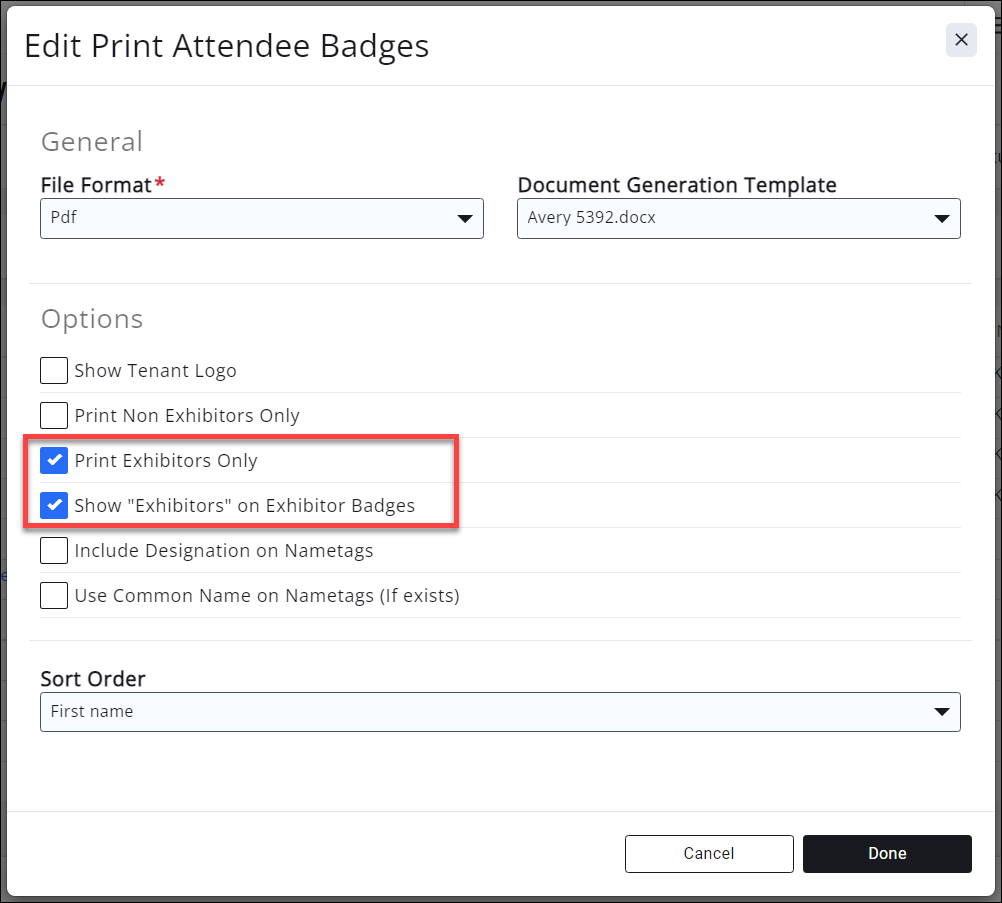Close the Edit Print Attendee Badges dialog
Screen dimensions: 1002x903
[961, 40]
